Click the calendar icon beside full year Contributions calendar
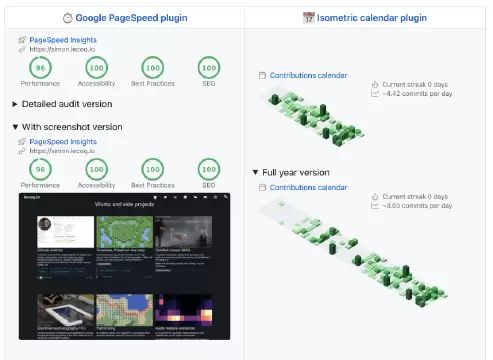 pyautogui.click(x=262, y=187)
